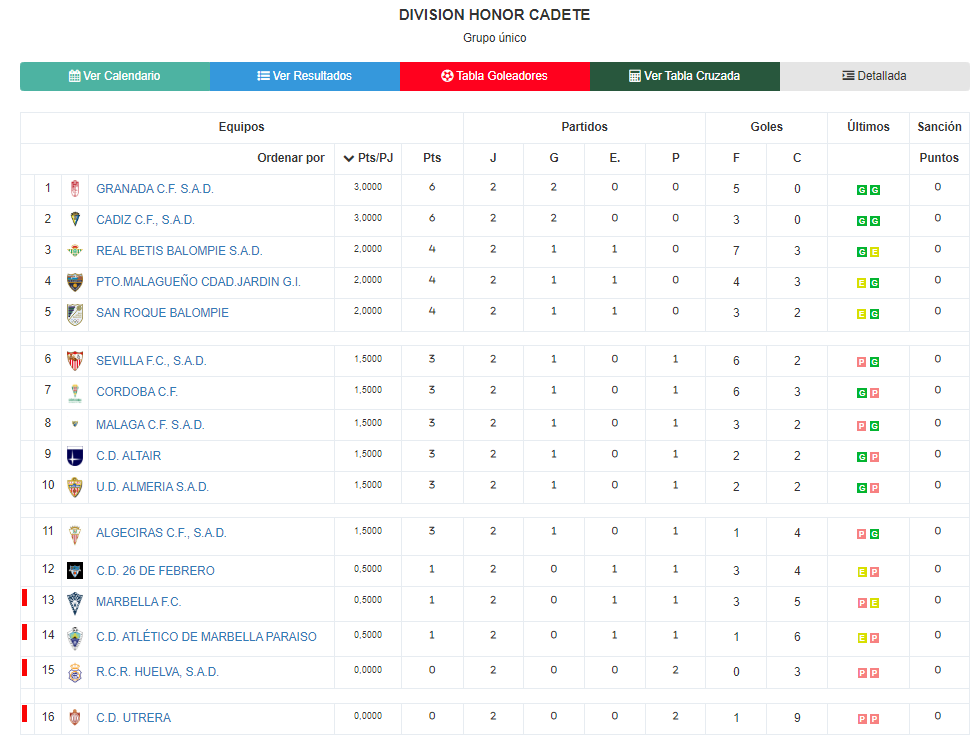Click the Sanción column header
Image resolution: width=972 pixels, height=740 pixels.
[x=940, y=127]
